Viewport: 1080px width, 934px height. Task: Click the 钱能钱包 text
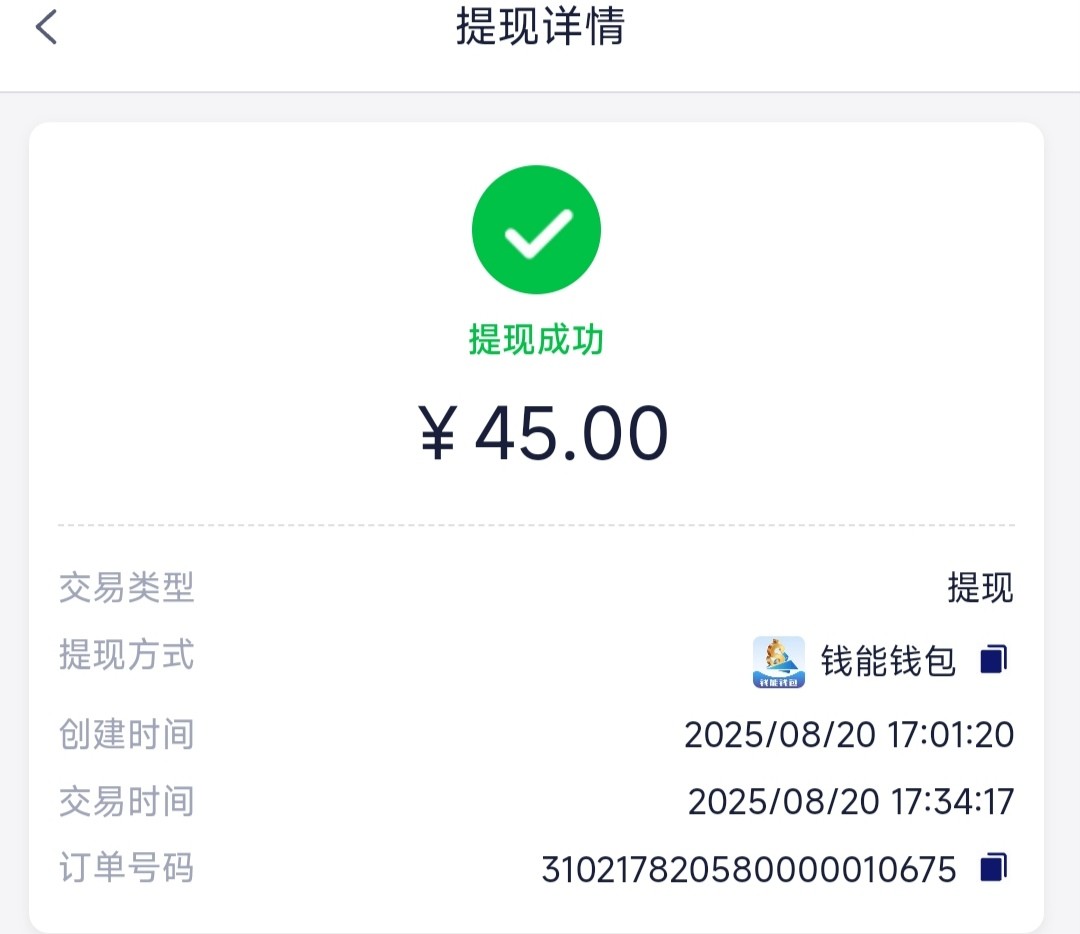click(x=888, y=661)
